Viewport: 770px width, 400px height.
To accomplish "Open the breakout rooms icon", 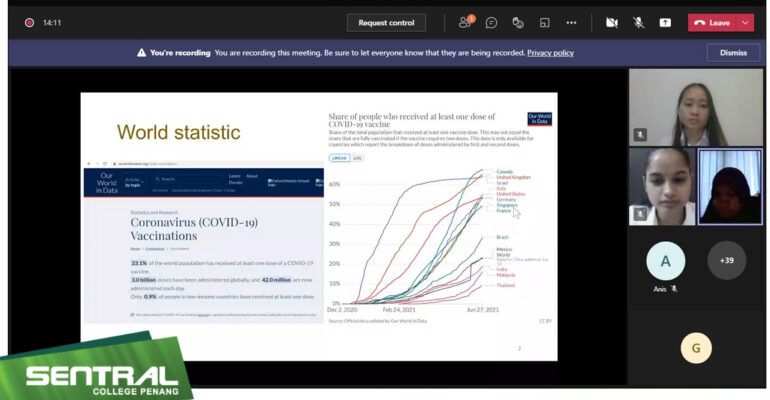I will [545, 23].
